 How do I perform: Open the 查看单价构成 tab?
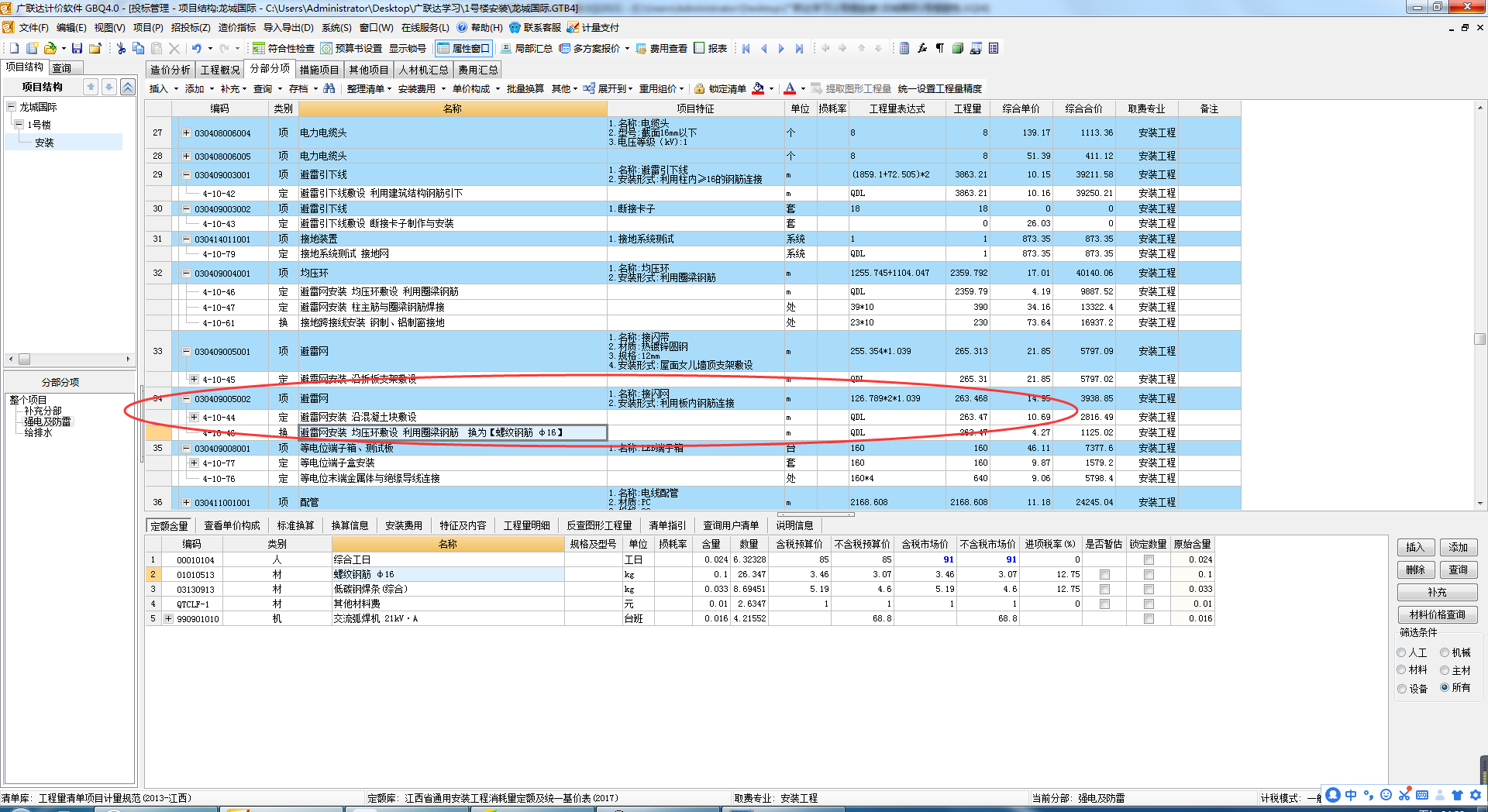point(232,525)
